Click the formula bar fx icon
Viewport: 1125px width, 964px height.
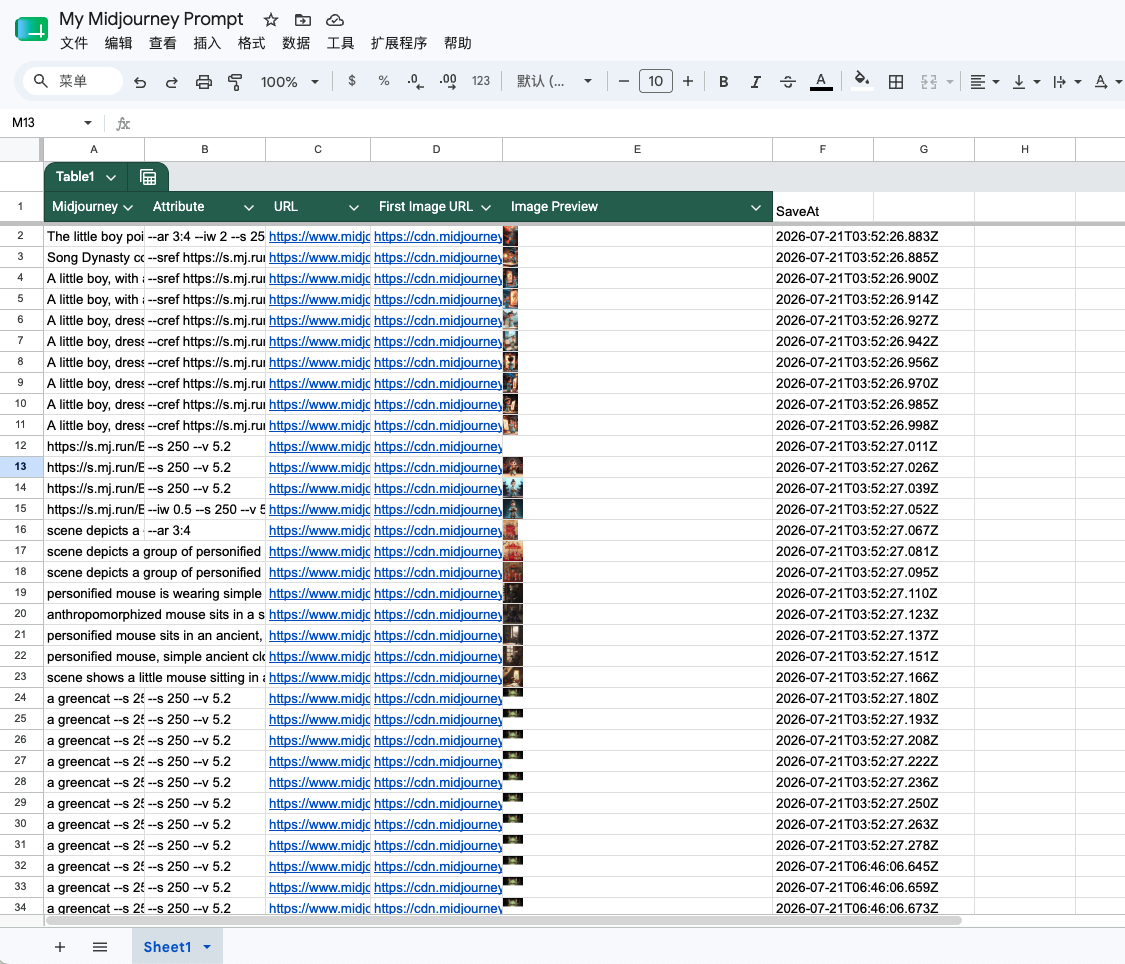click(123, 123)
